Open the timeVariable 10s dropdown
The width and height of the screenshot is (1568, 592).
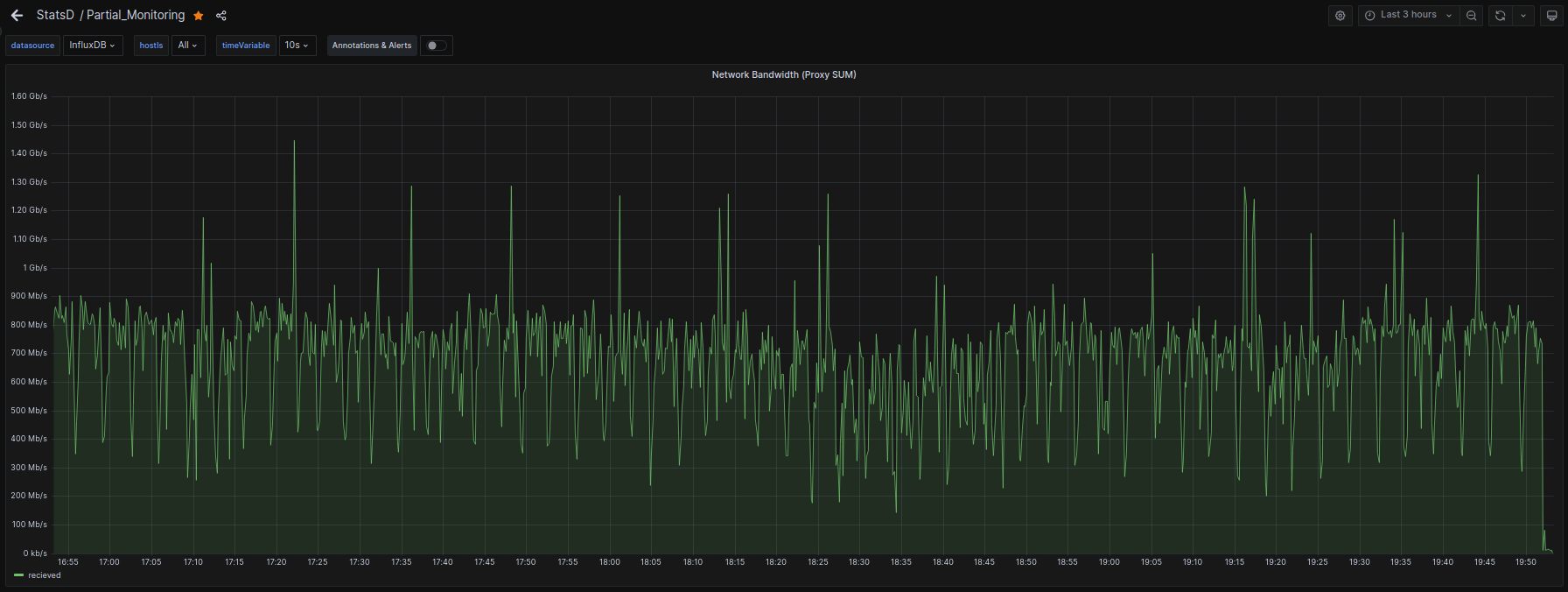click(297, 46)
